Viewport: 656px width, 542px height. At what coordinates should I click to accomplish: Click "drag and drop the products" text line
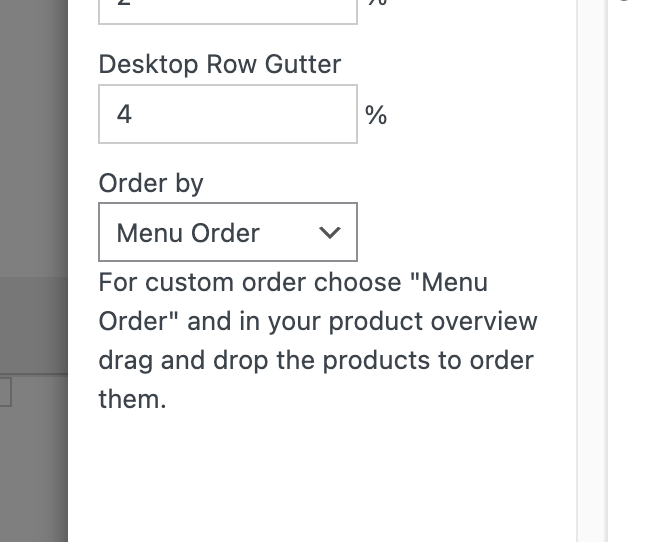[316, 361]
